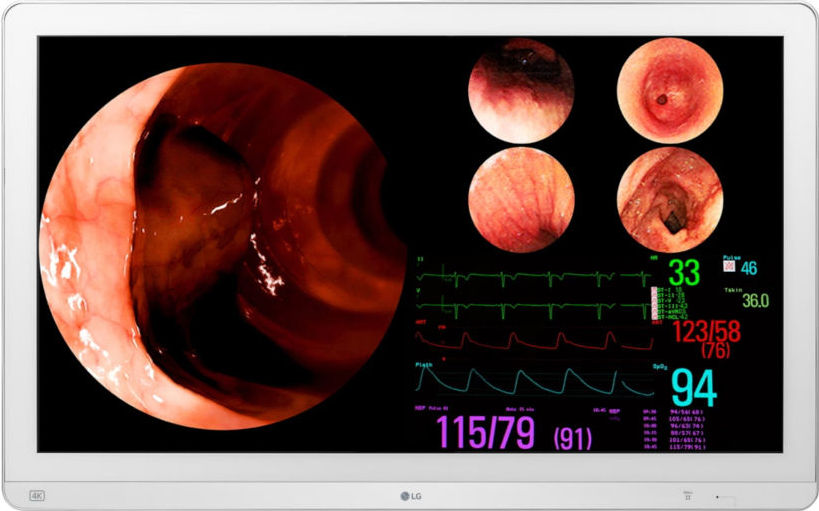
Task: Open the bottom-left endoscopy thumbnail
Action: (521, 200)
